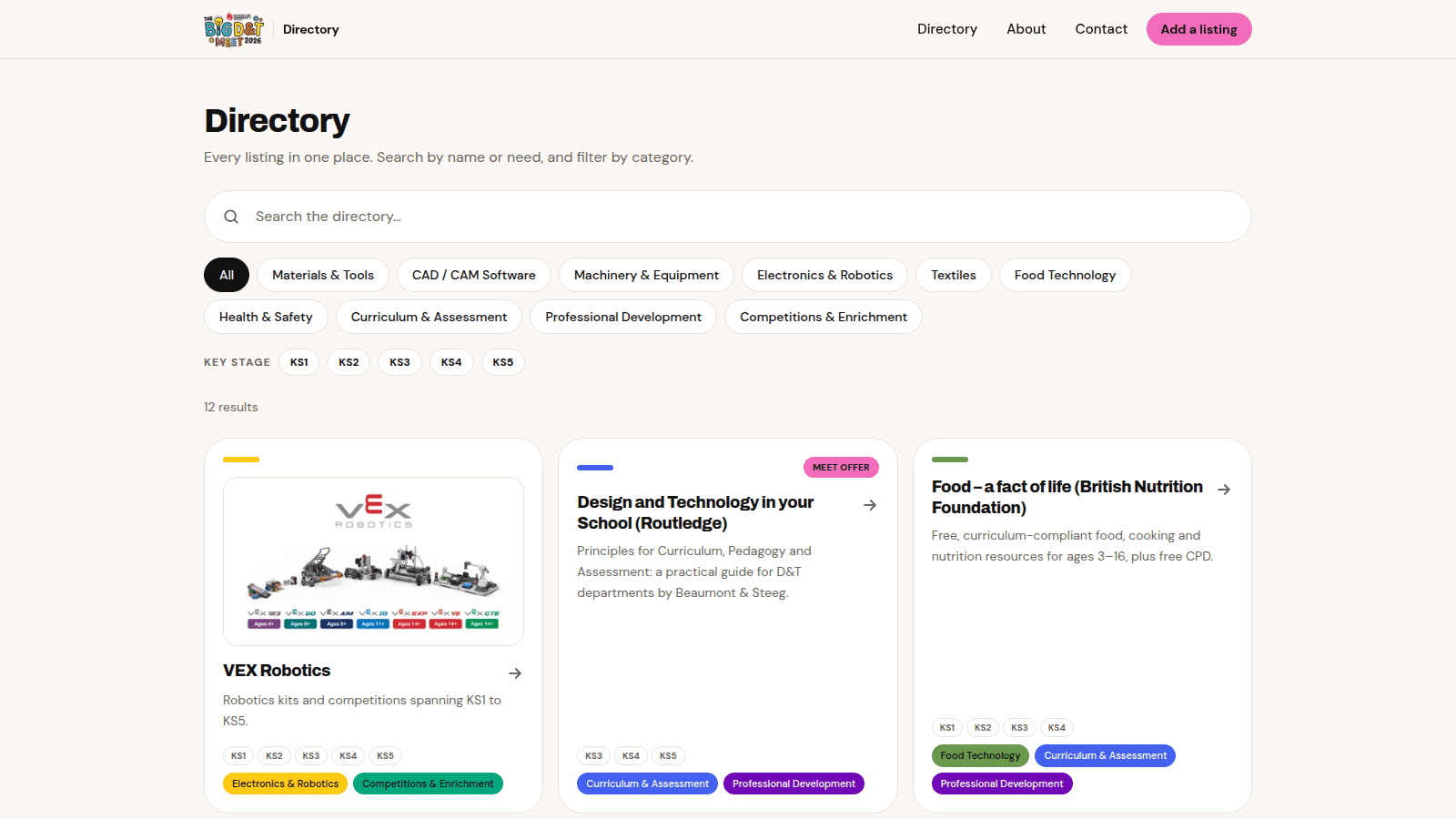Filter by Professional Development category chip
This screenshot has width=1456, height=819.
623,317
